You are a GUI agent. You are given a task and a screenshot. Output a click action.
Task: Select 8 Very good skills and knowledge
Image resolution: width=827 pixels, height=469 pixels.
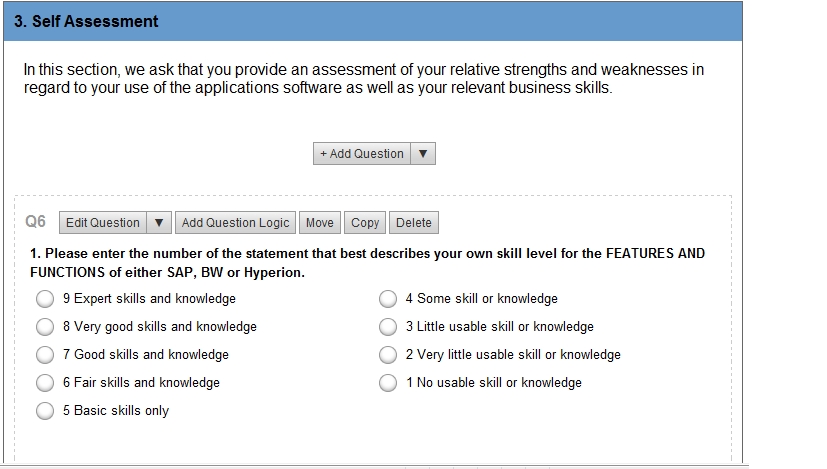(45, 327)
